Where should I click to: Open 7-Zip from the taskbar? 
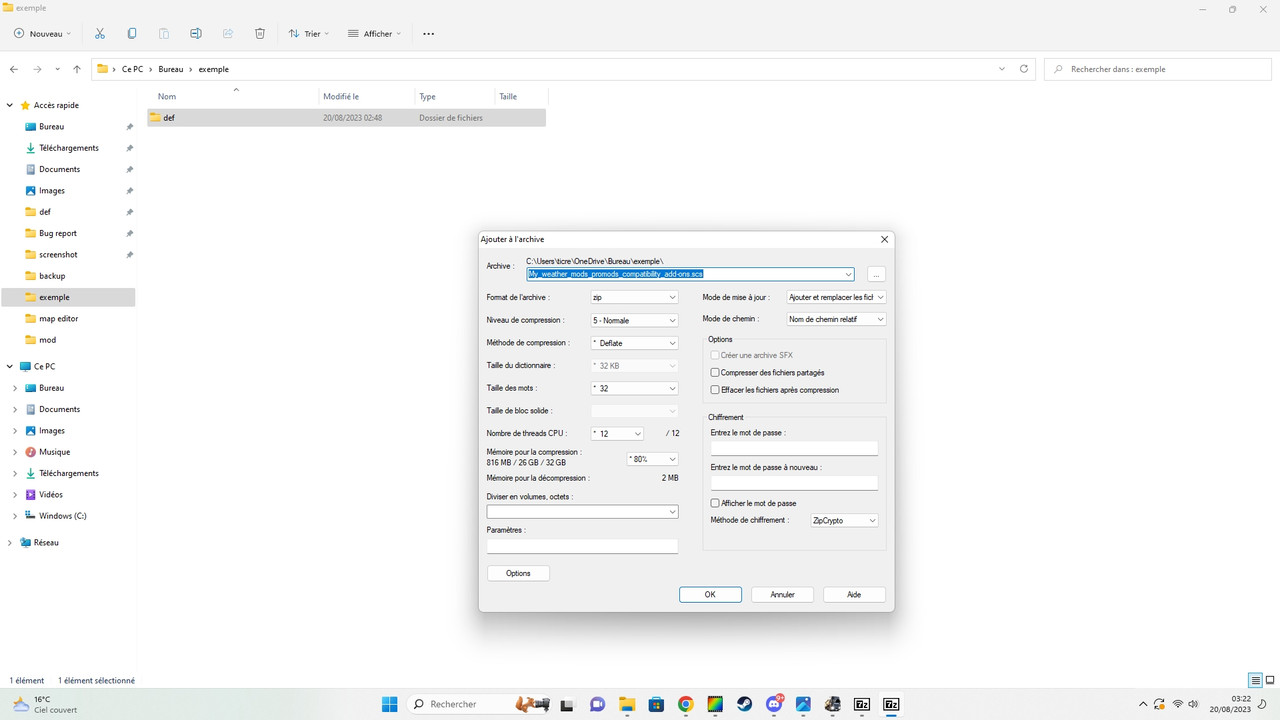[x=862, y=704]
